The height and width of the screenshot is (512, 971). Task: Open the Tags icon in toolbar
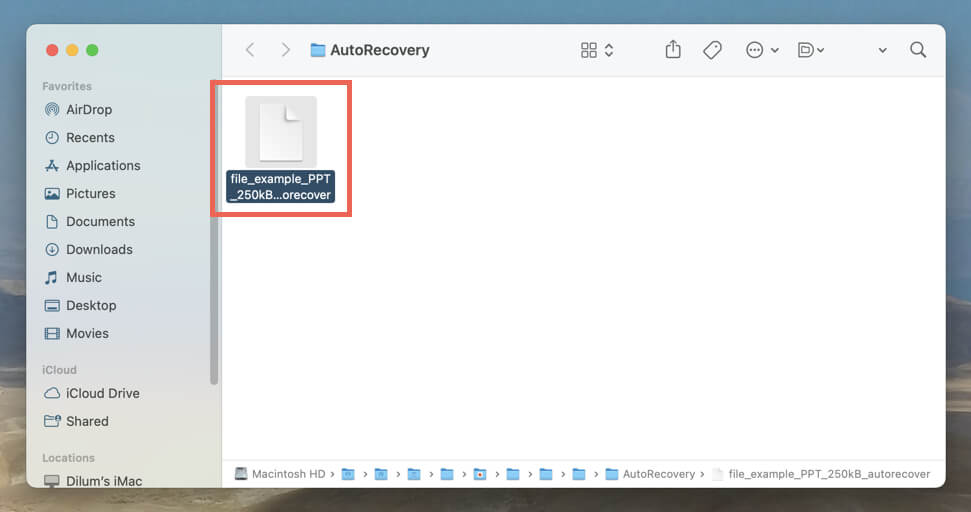click(712, 50)
